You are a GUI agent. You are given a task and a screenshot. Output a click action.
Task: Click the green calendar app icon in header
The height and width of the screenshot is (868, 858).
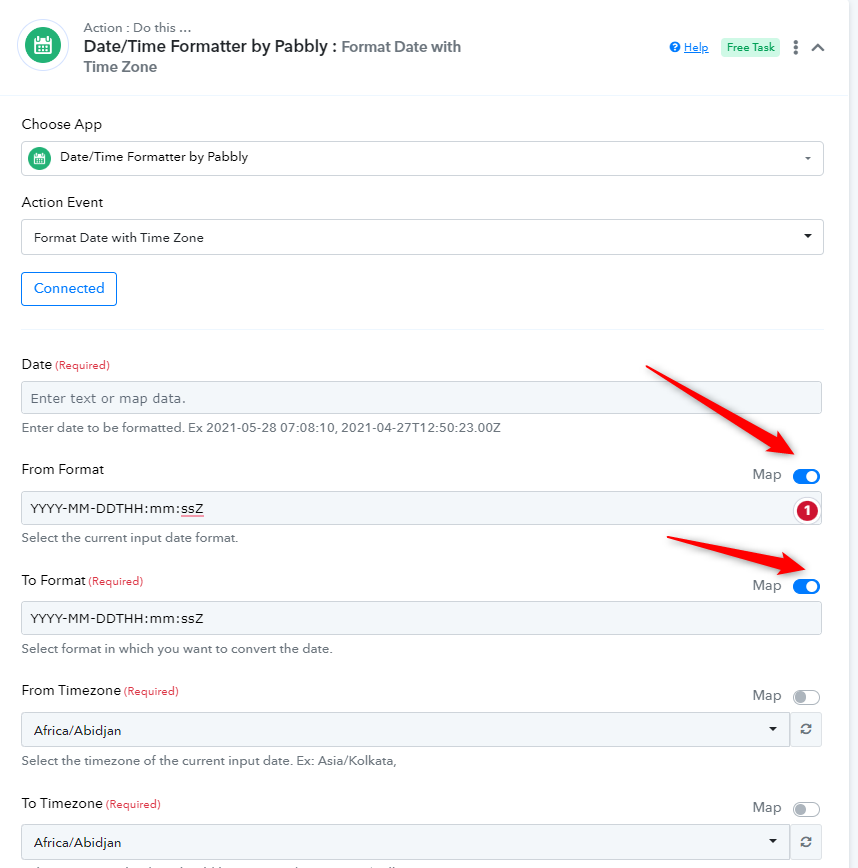[x=43, y=45]
